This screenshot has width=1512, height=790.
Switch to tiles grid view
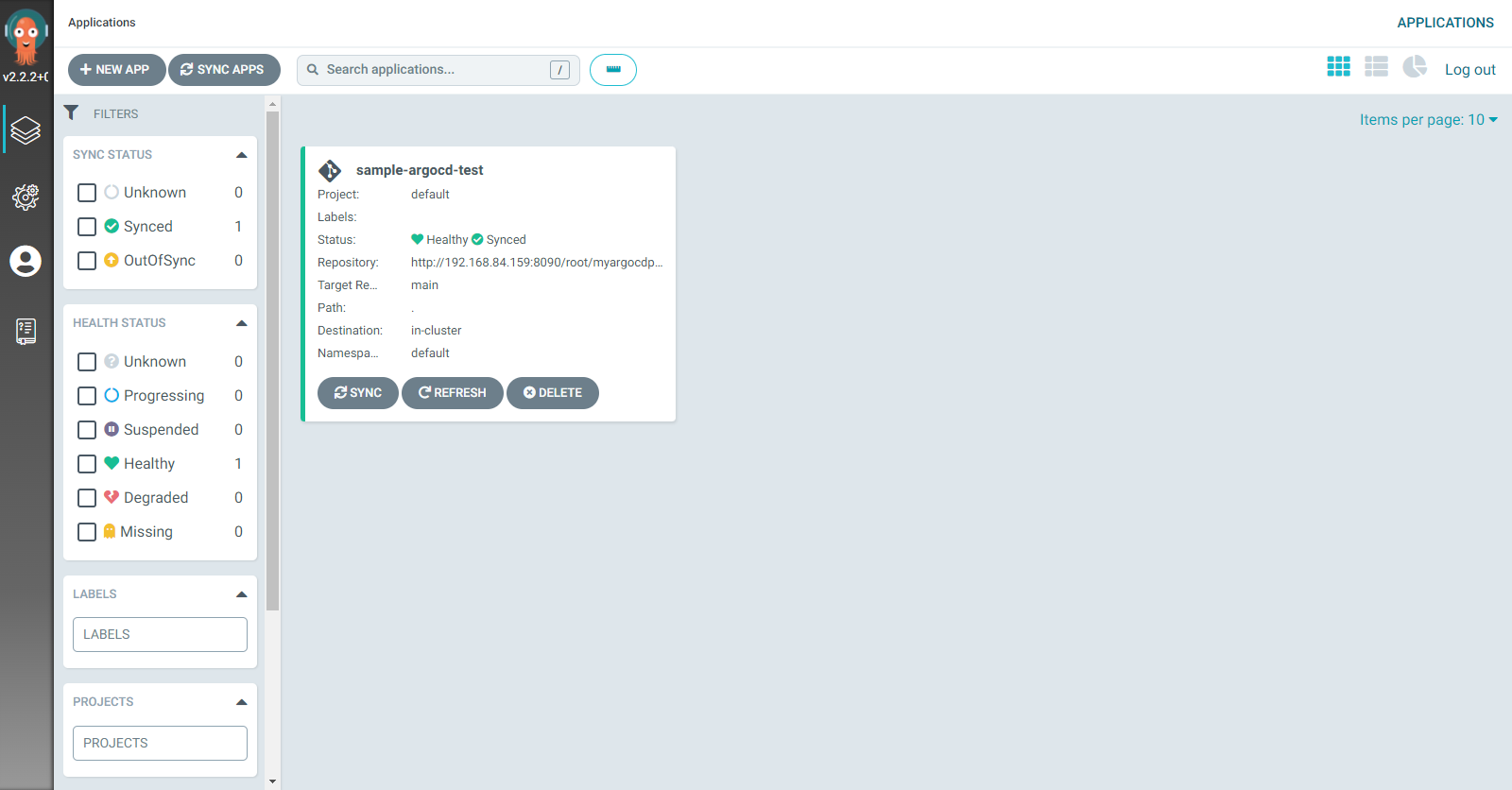point(1338,66)
